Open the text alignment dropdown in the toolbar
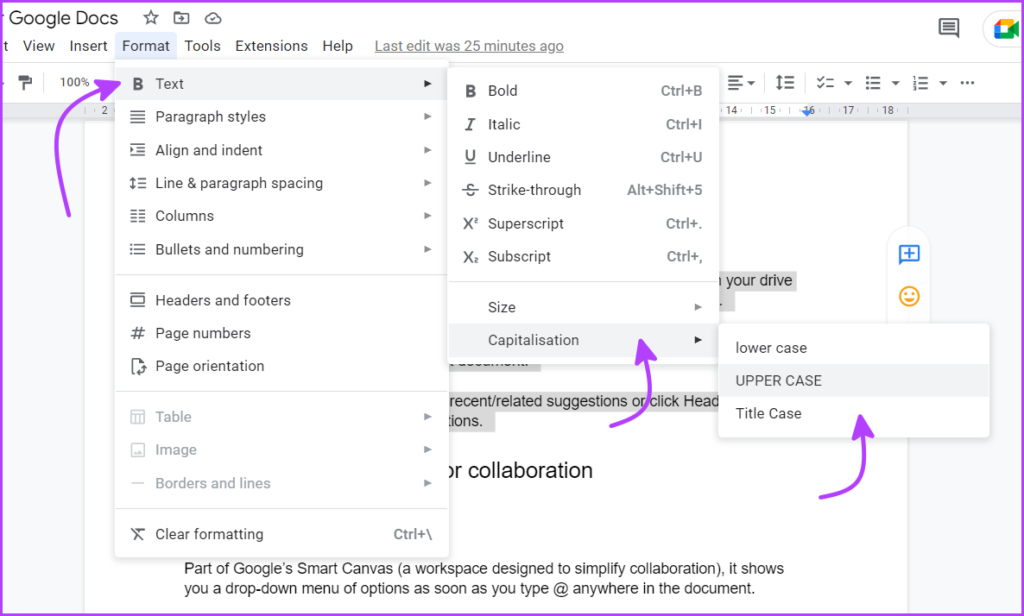 pyautogui.click(x=741, y=83)
